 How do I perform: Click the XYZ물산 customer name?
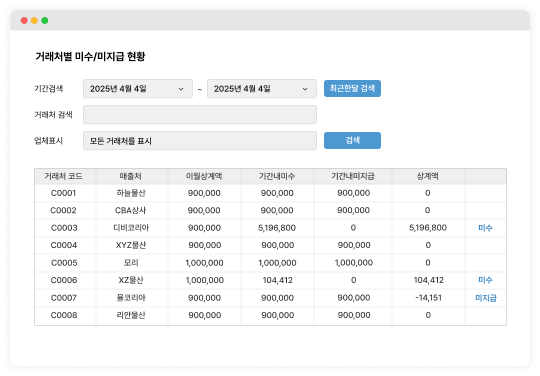click(131, 245)
